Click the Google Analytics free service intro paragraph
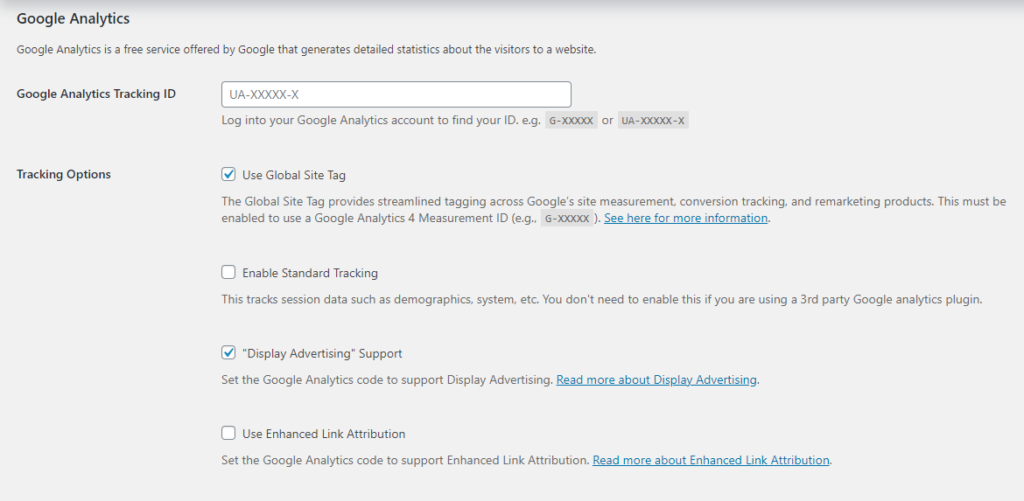The image size is (1024, 501). [x=306, y=50]
